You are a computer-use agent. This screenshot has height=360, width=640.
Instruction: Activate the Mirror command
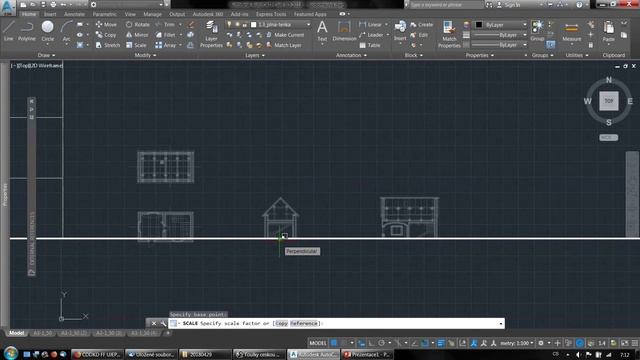click(137, 35)
